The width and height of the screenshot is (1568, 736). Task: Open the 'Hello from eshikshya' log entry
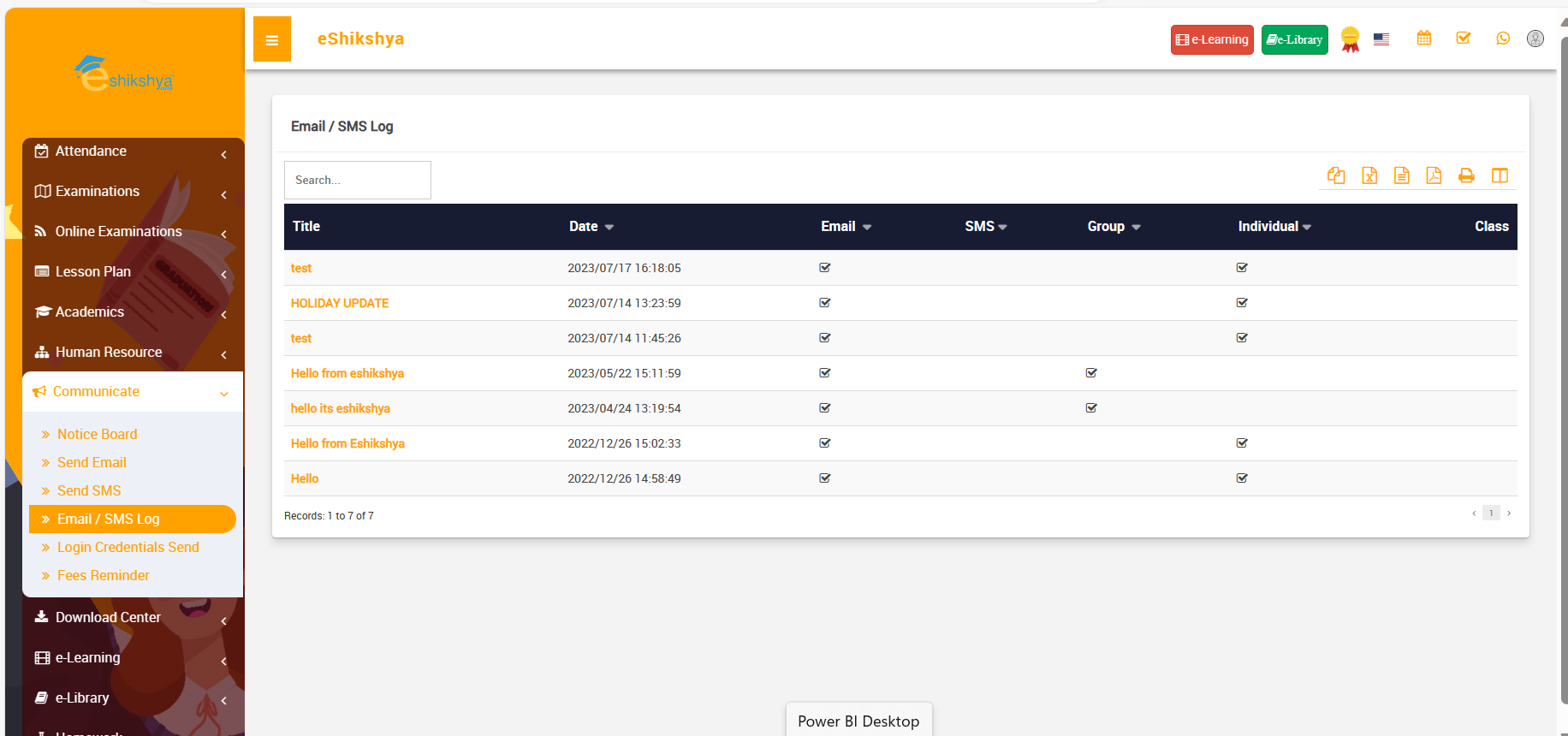347,373
